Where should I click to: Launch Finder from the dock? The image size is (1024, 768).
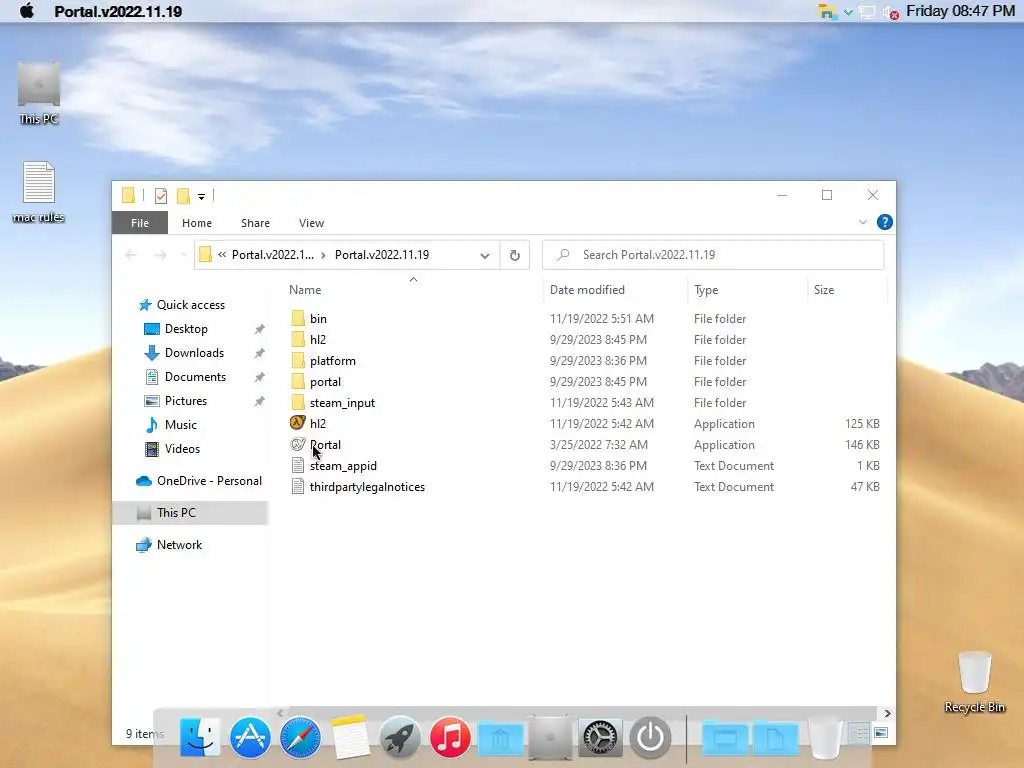[200, 737]
